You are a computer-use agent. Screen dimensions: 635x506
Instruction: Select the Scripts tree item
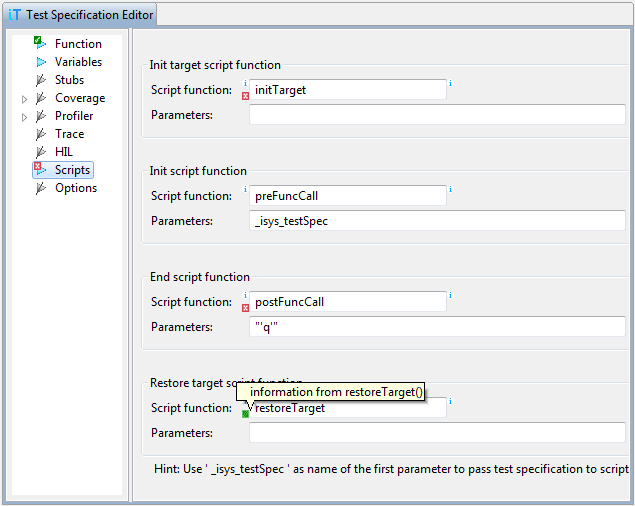point(72,170)
